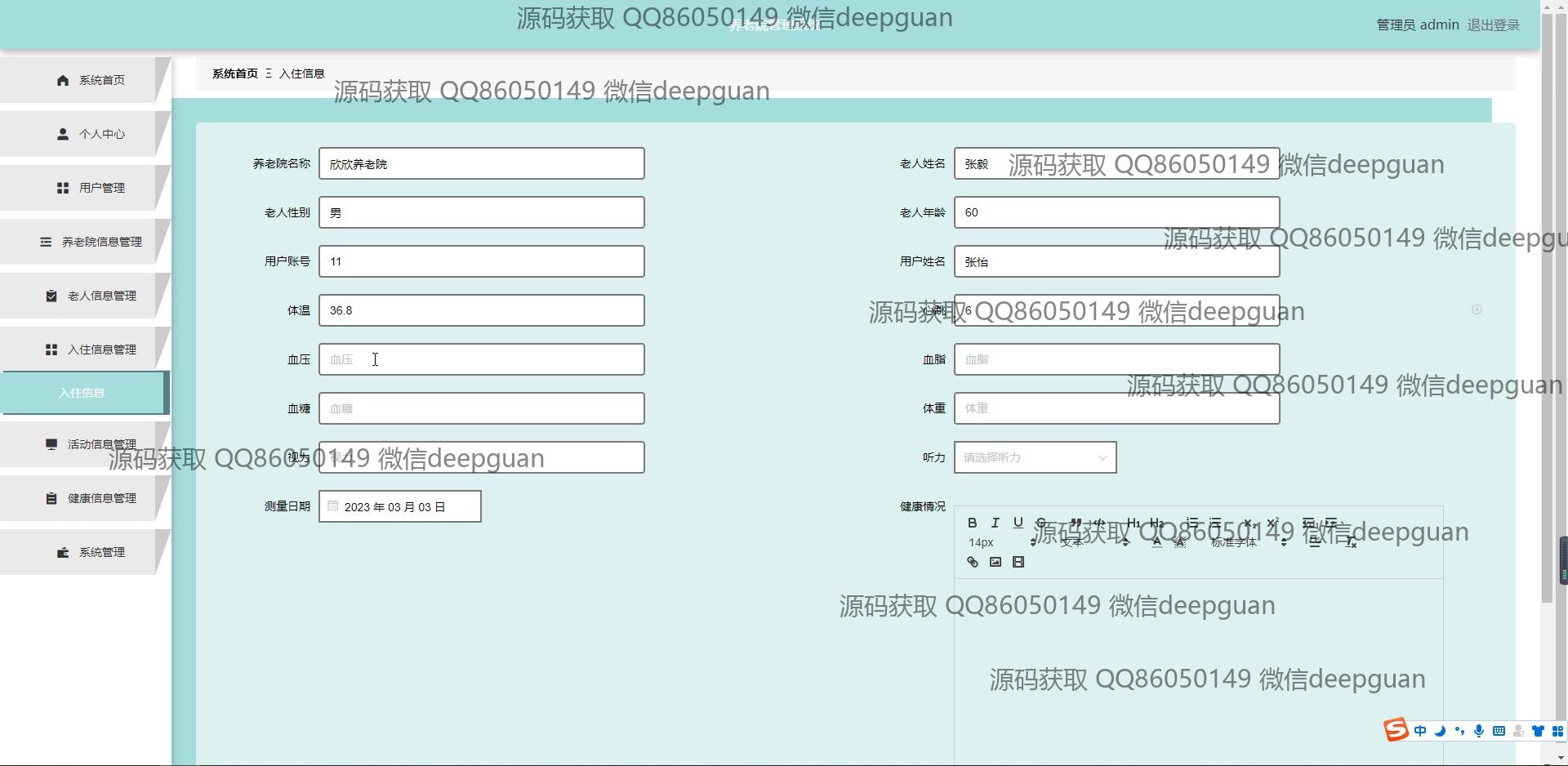Click the 退出登录 logout link
Image resolution: width=1568 pixels, height=766 pixels.
[x=1493, y=25]
